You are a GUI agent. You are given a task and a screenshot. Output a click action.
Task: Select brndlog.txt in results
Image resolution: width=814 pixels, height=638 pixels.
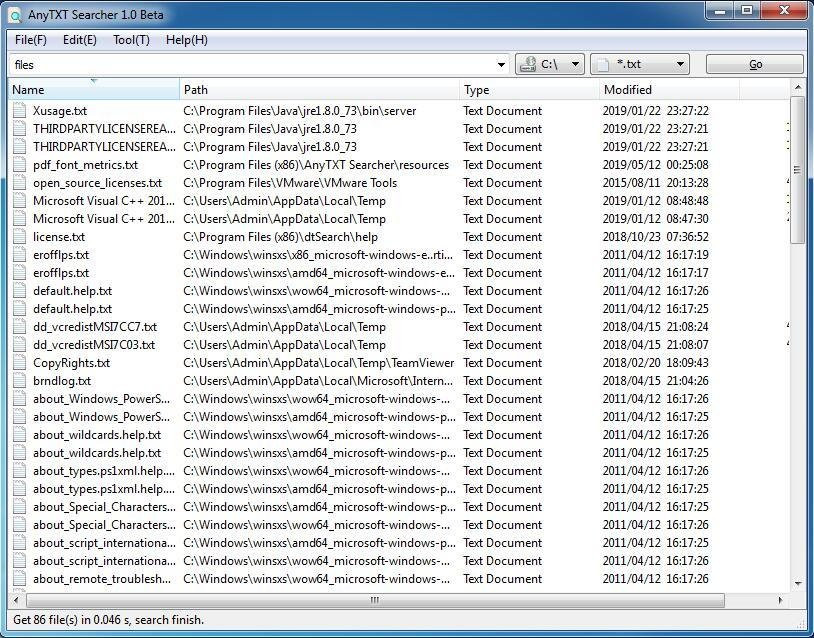(x=62, y=381)
